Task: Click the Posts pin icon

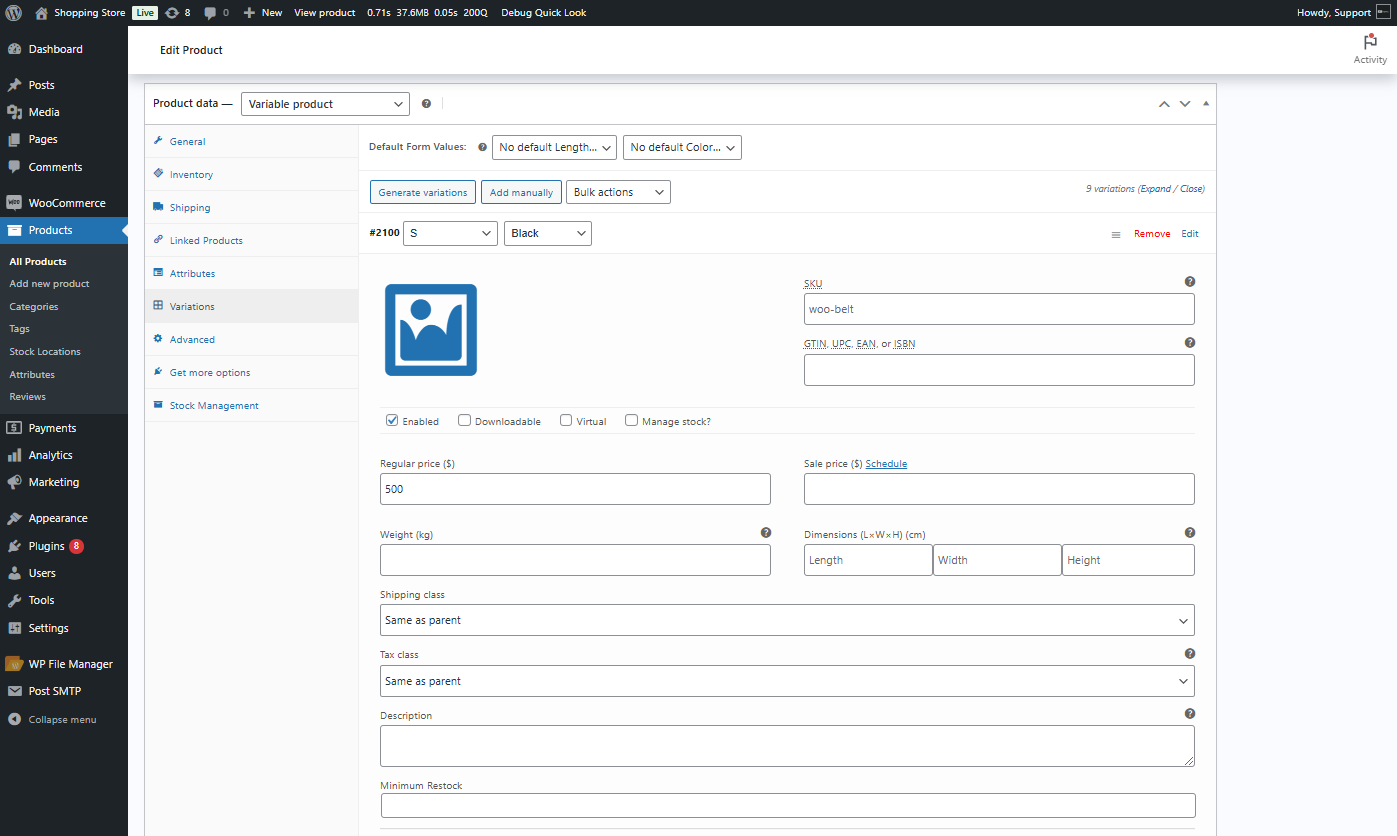Action: pos(14,85)
